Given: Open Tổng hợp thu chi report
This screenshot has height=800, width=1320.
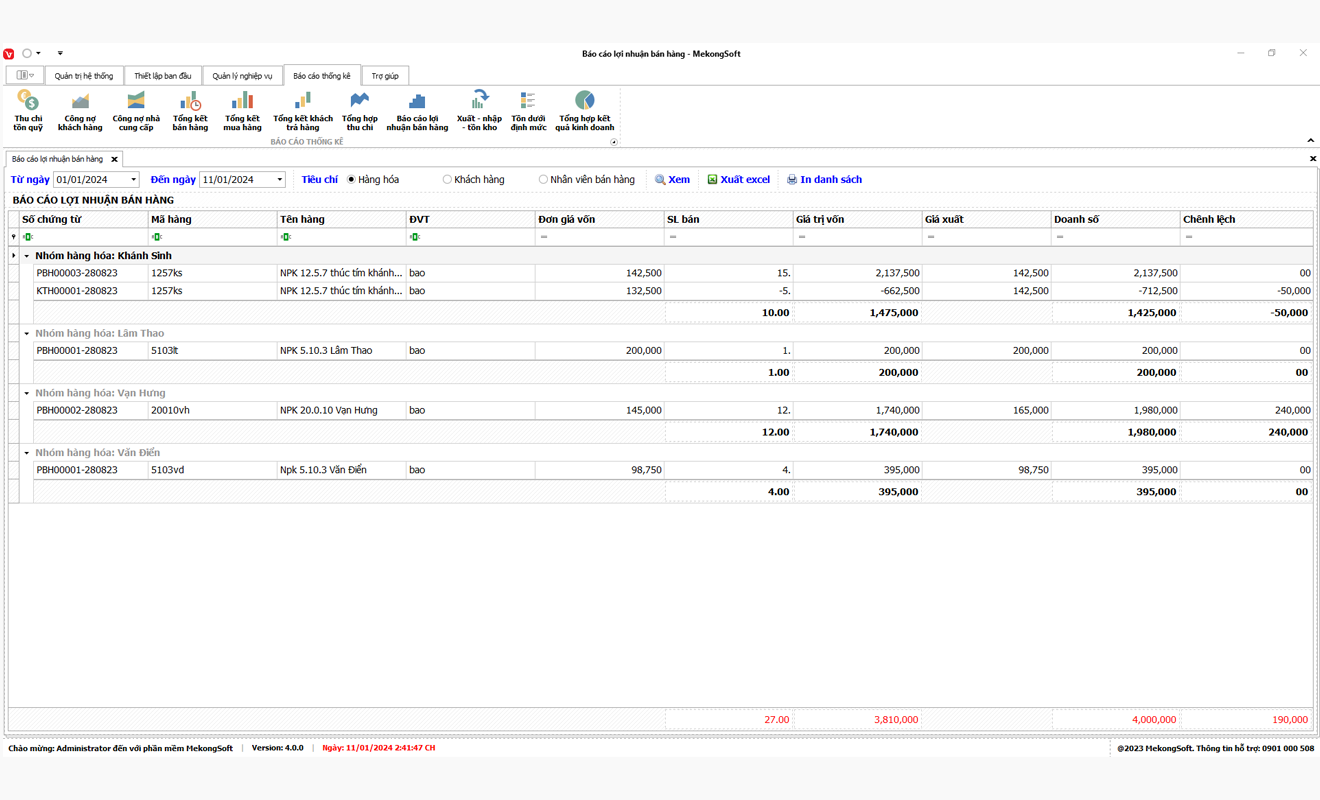Looking at the screenshot, I should [359, 110].
